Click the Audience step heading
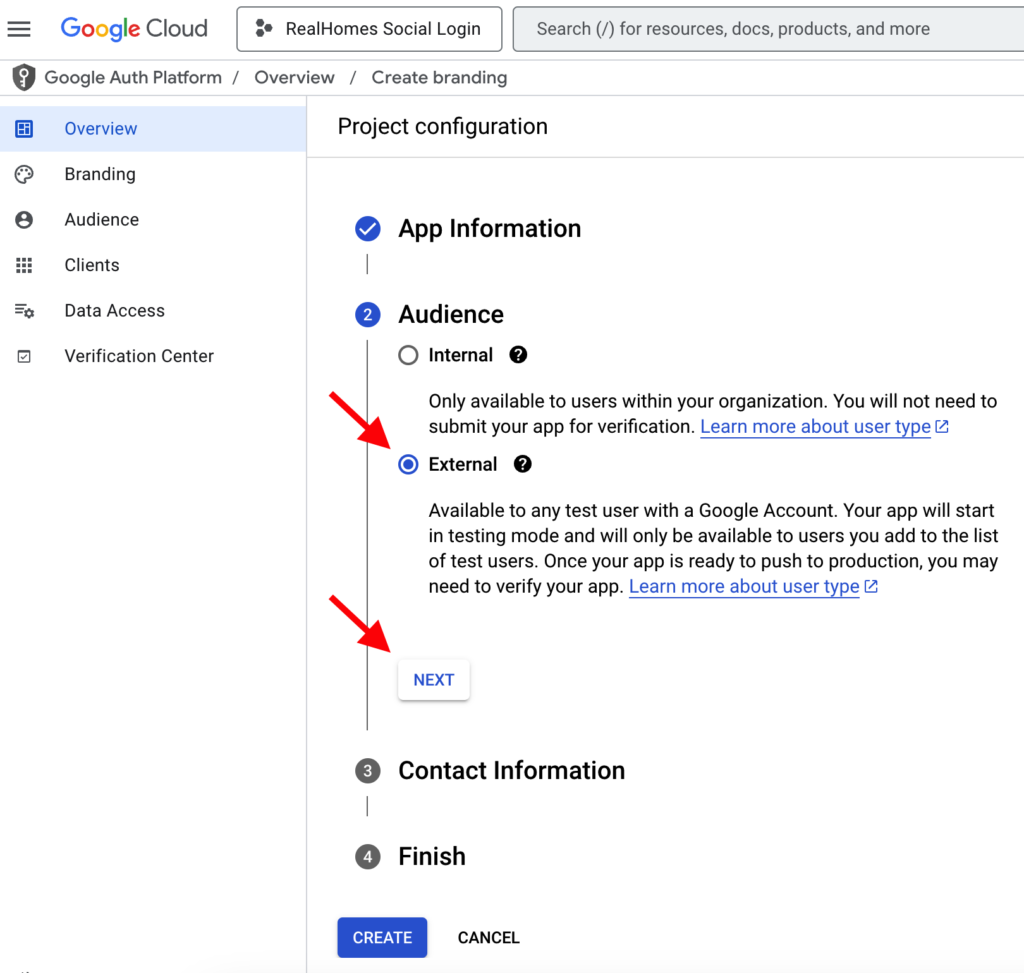 [451, 315]
